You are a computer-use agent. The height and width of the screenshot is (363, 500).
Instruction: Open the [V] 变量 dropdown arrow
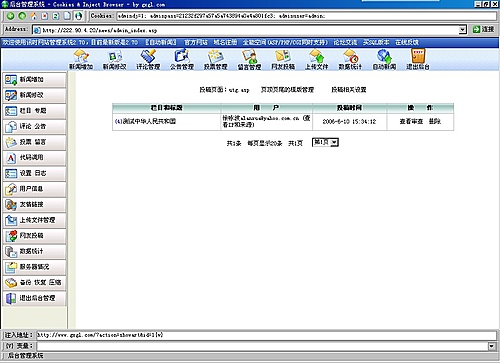[x=492, y=346]
